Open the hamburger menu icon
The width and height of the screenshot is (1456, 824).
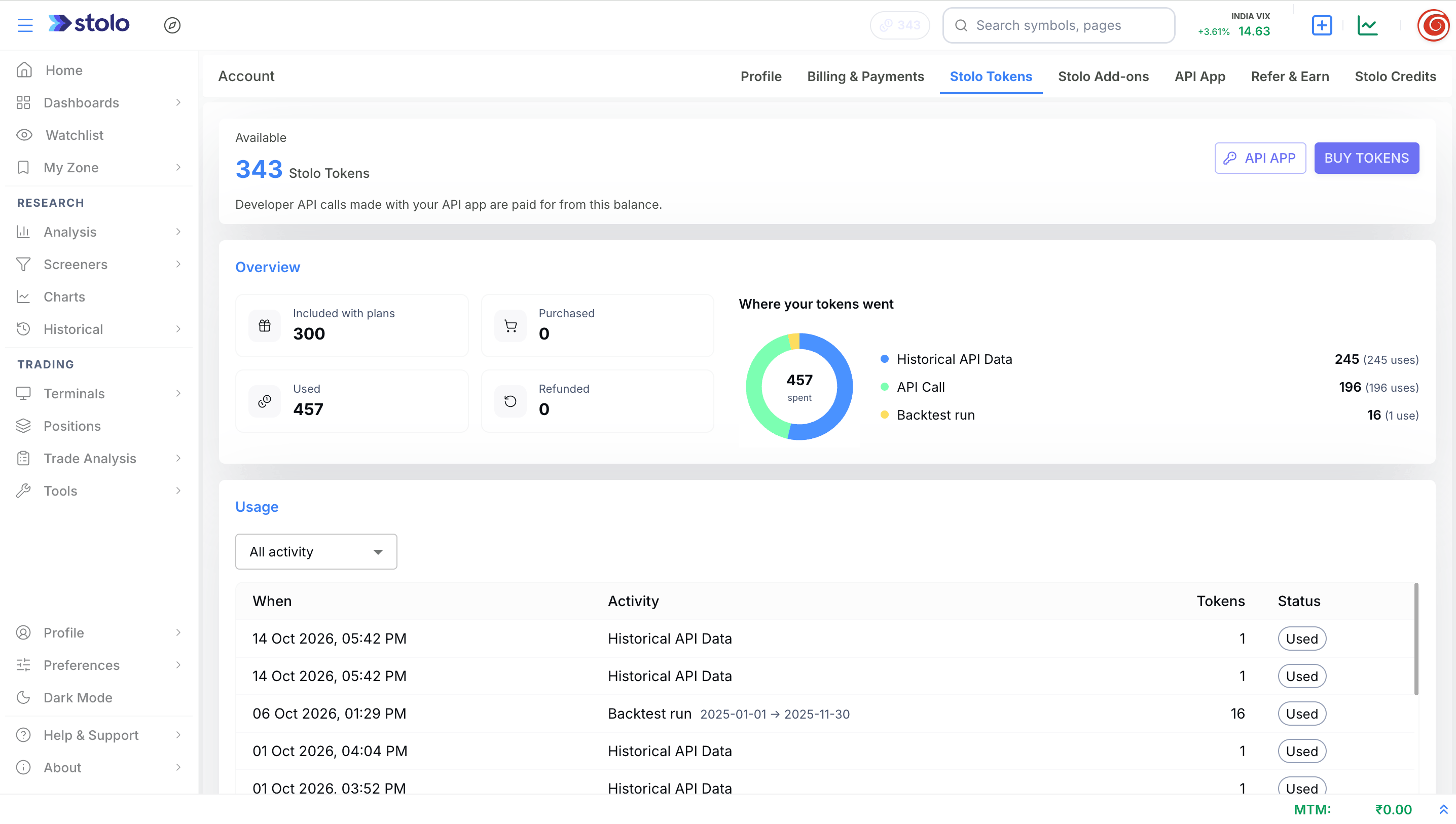(25, 25)
